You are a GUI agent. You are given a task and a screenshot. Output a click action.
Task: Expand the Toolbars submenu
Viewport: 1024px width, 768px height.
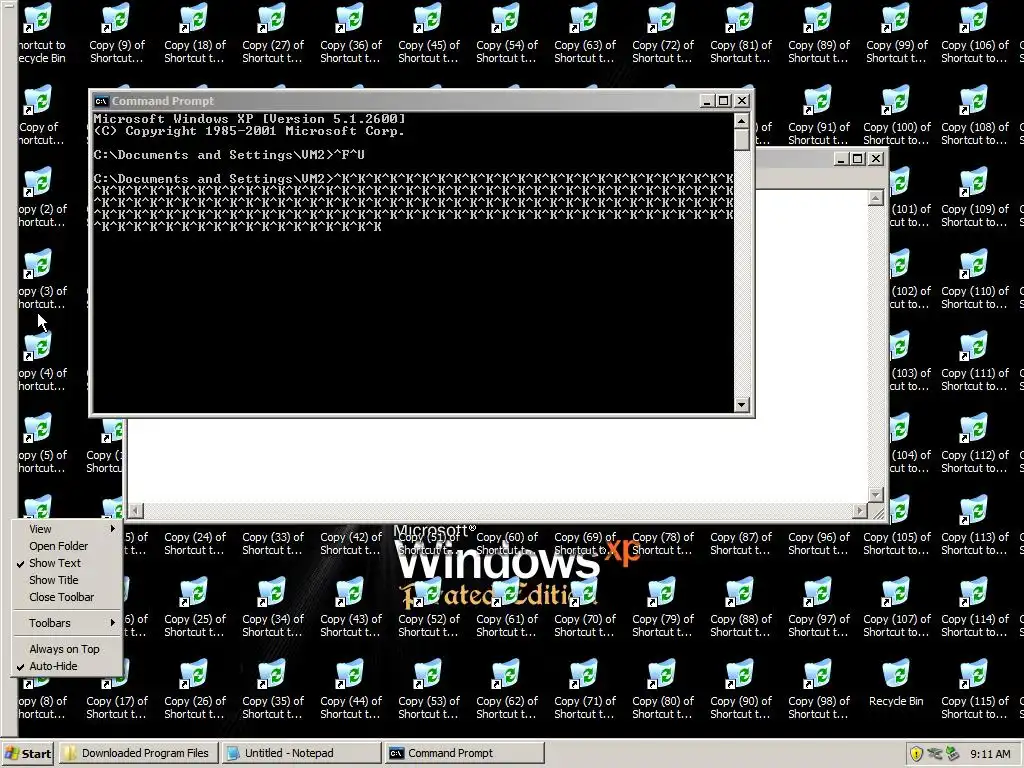click(x=67, y=623)
